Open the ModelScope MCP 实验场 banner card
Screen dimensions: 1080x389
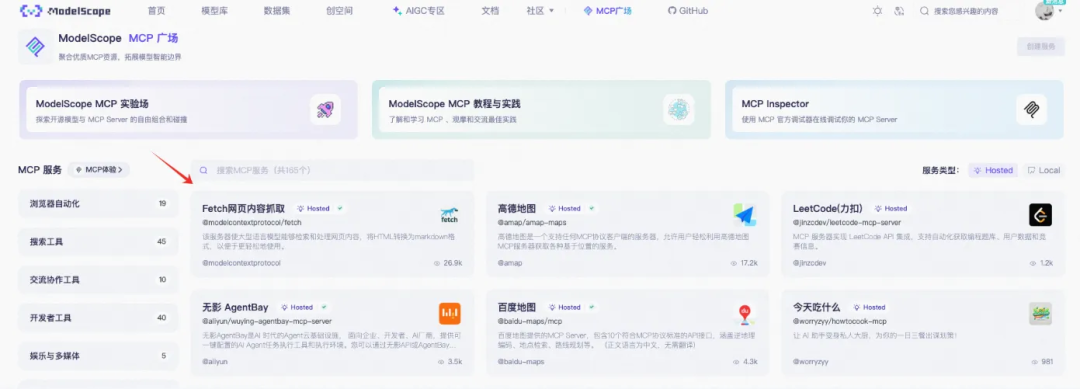[188, 109]
